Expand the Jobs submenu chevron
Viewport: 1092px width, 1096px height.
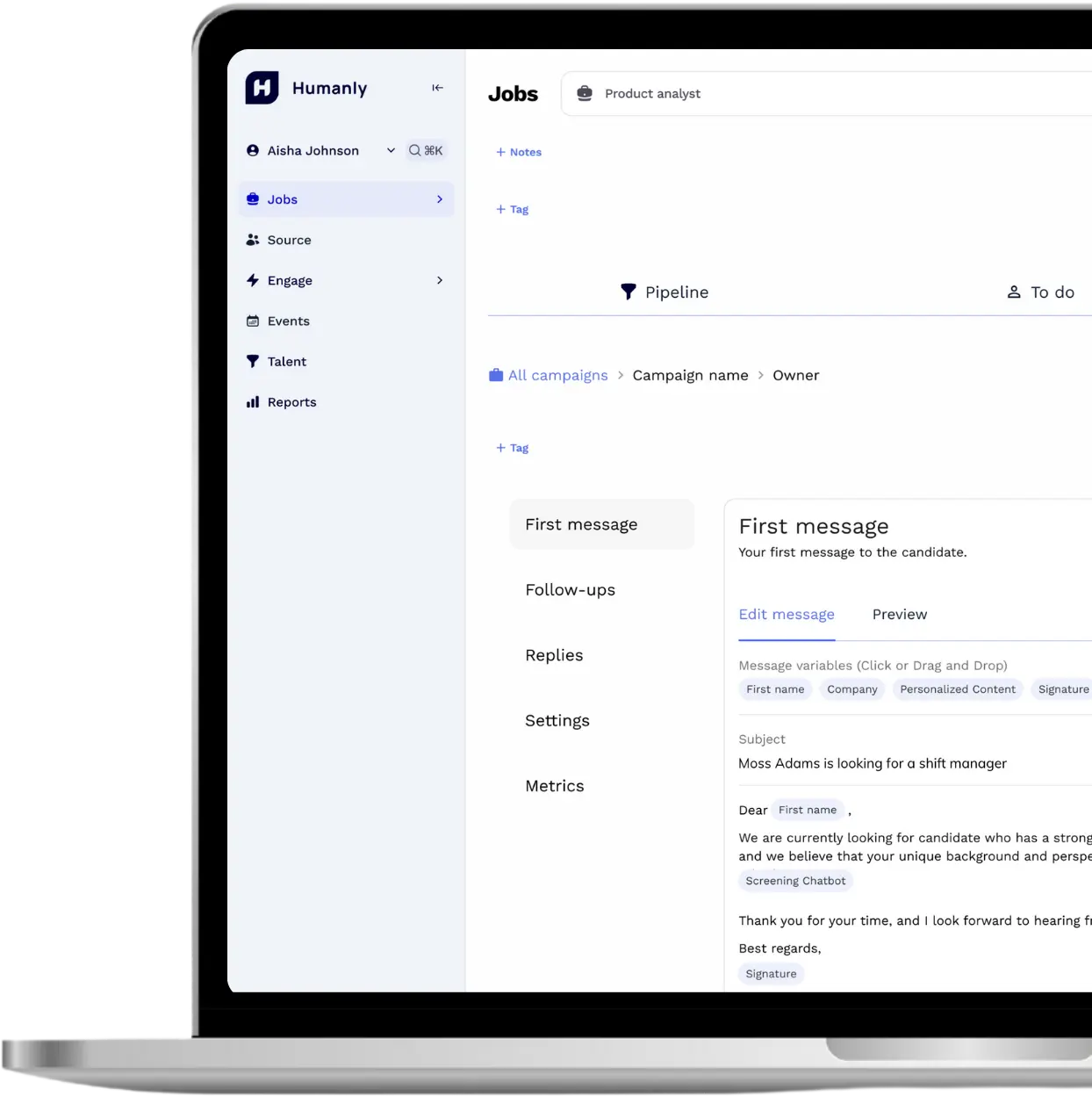tap(440, 199)
